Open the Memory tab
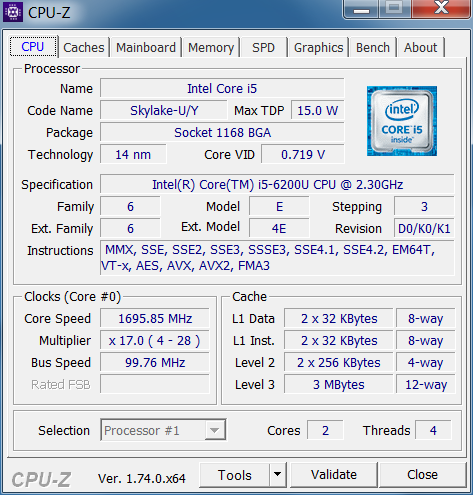473x495 pixels. tap(211, 47)
